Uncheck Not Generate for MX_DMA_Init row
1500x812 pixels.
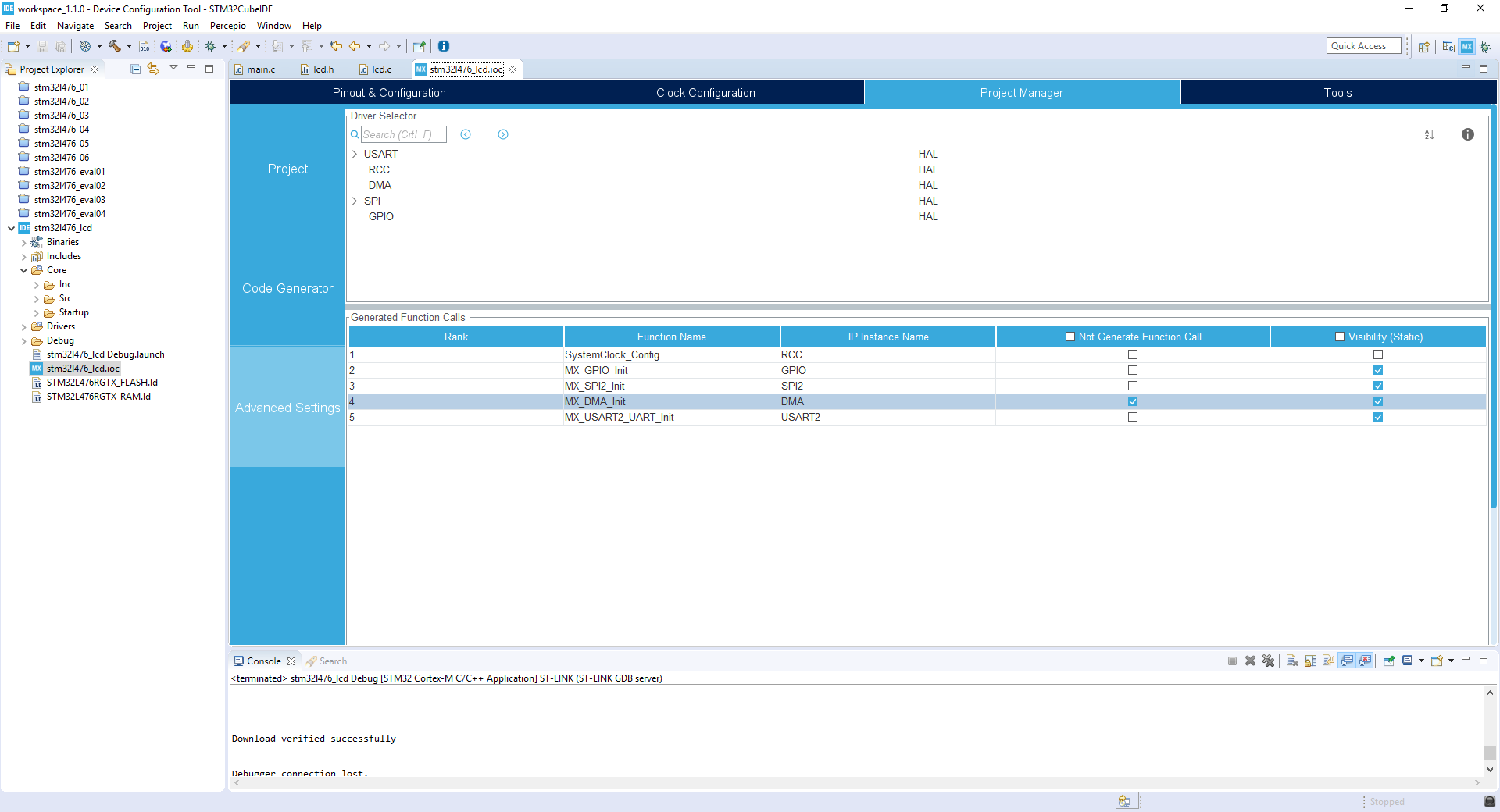1133,401
